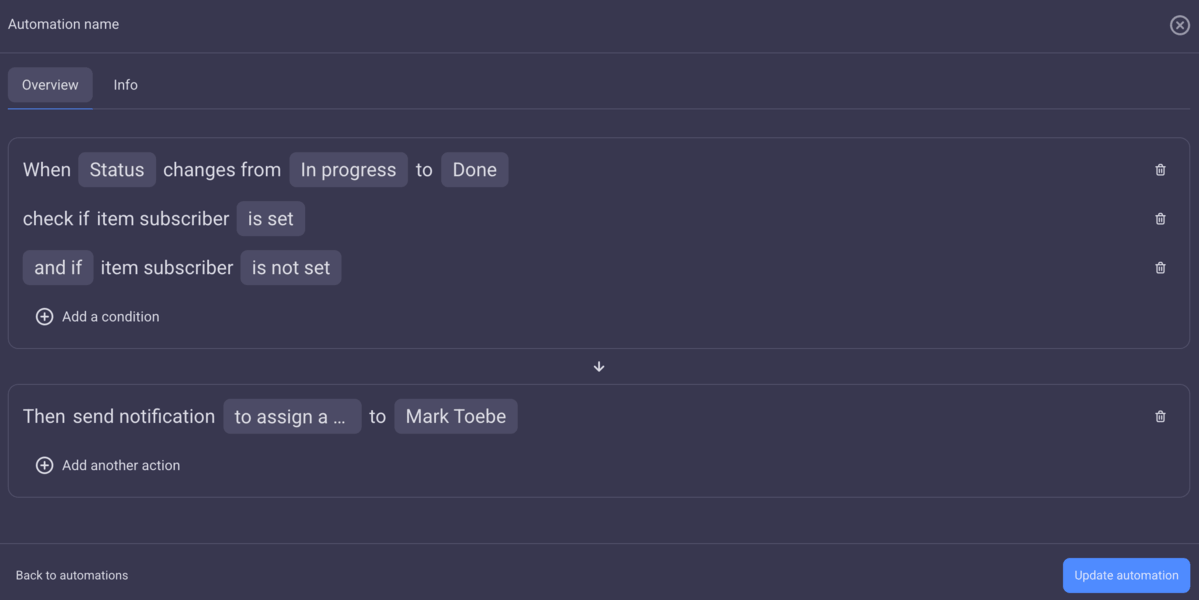
Task: Delete the 'and if' condition row
Action: [1160, 267]
